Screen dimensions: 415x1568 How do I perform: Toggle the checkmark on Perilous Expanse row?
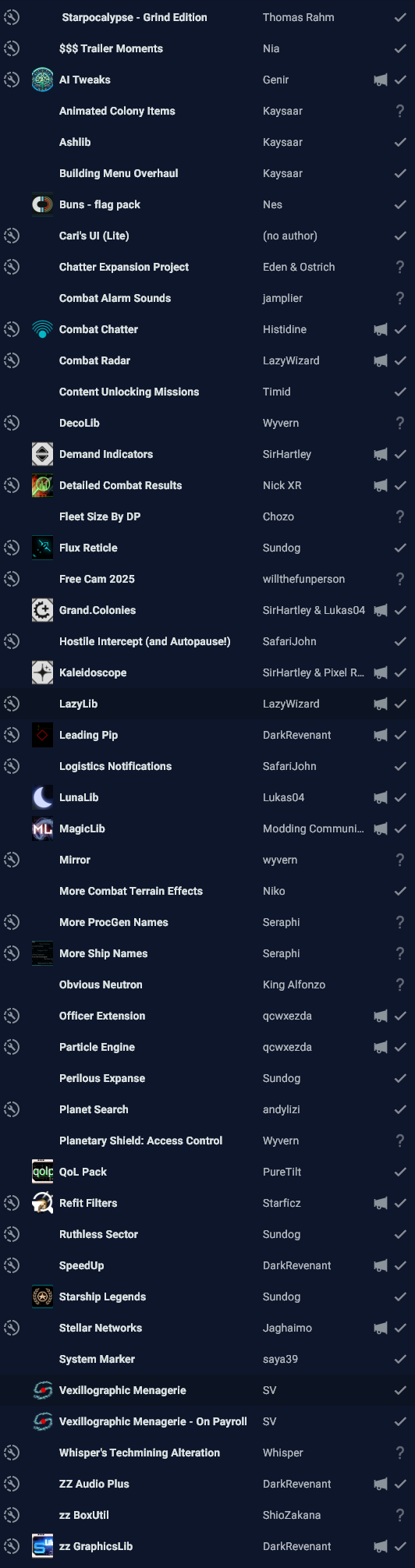point(400,1078)
